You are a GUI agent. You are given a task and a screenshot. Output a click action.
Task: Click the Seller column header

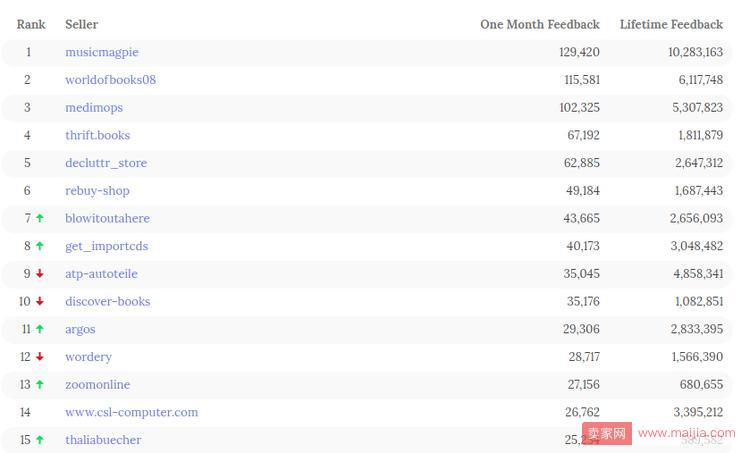pyautogui.click(x=81, y=24)
